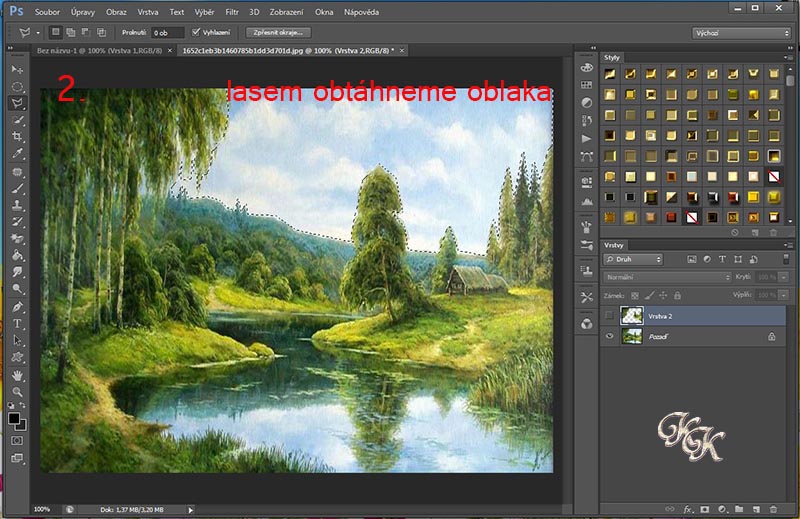Image resolution: width=800 pixels, height=519 pixels.
Task: Select the Custom Shape tool
Action: [17, 357]
